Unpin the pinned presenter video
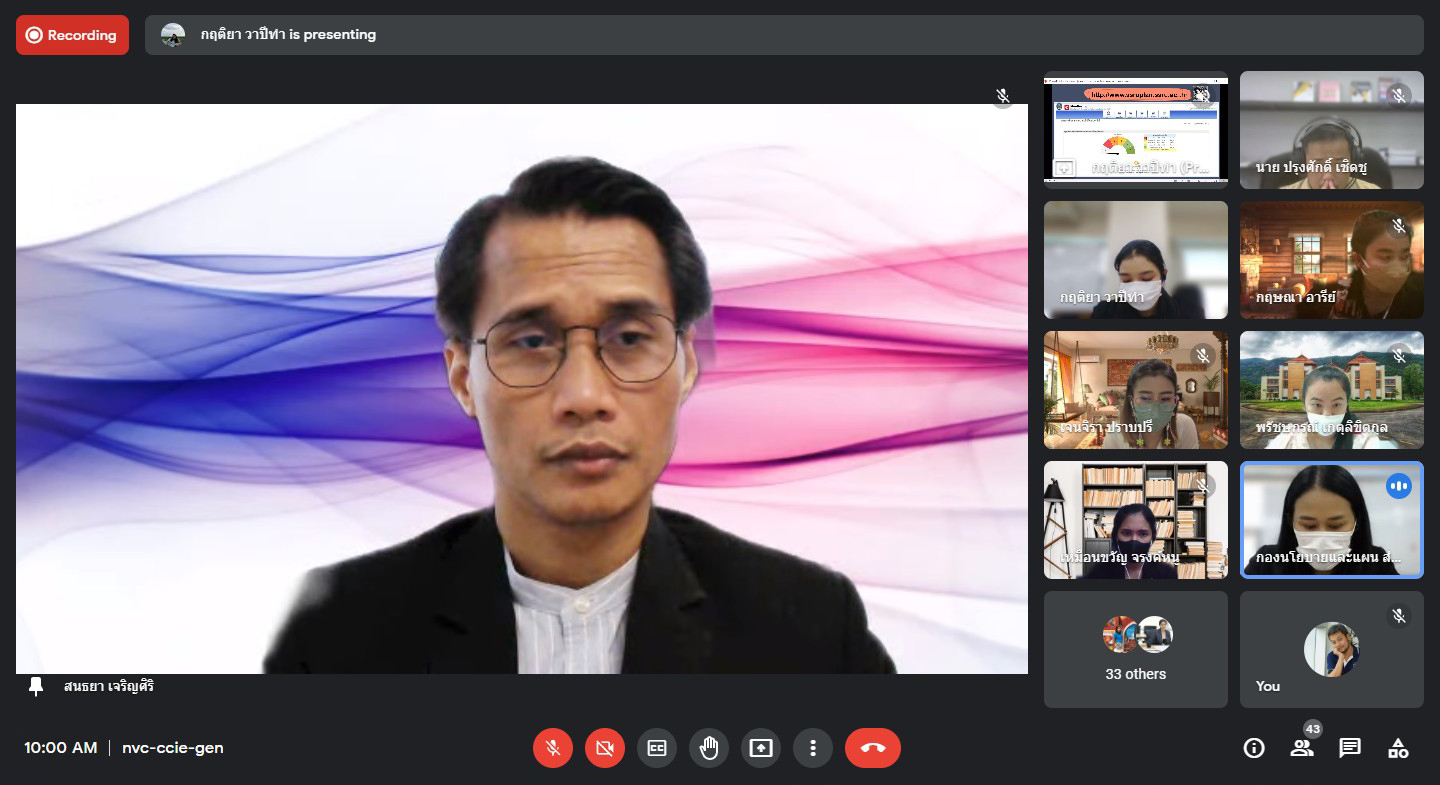Screen dimensions: 1440x785 click(x=37, y=687)
